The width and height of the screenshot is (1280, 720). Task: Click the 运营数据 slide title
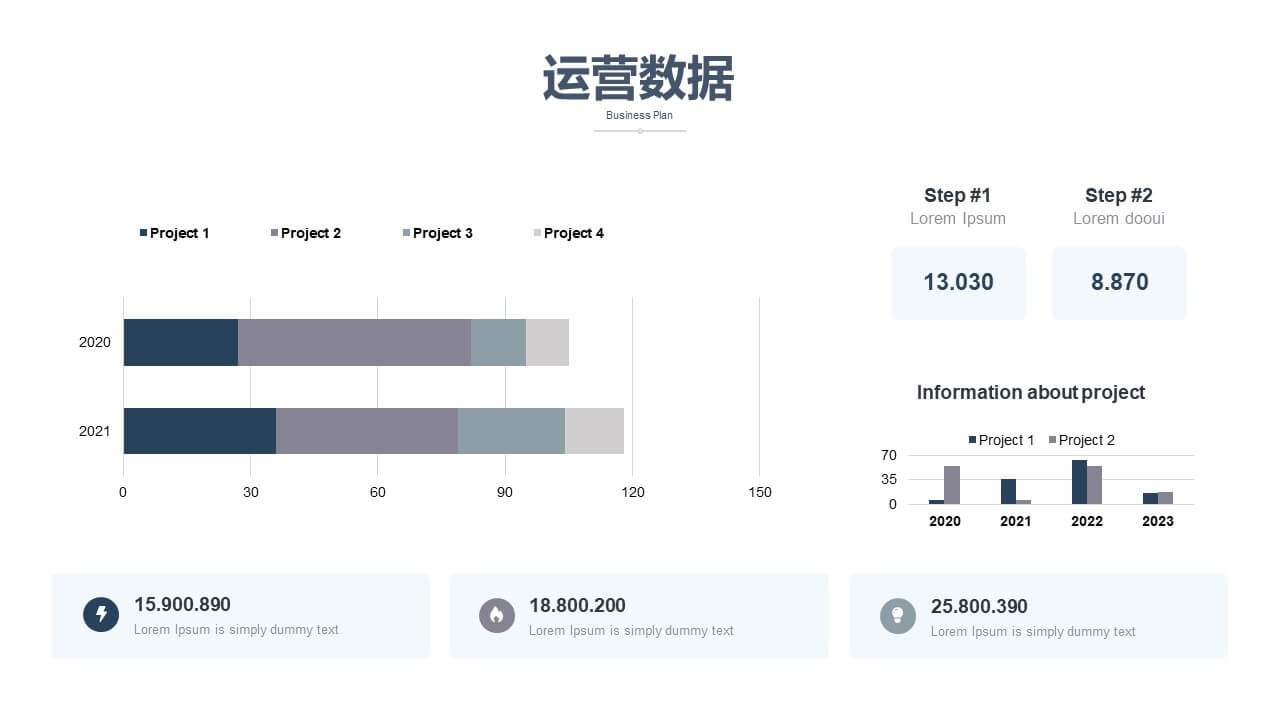[x=639, y=78]
